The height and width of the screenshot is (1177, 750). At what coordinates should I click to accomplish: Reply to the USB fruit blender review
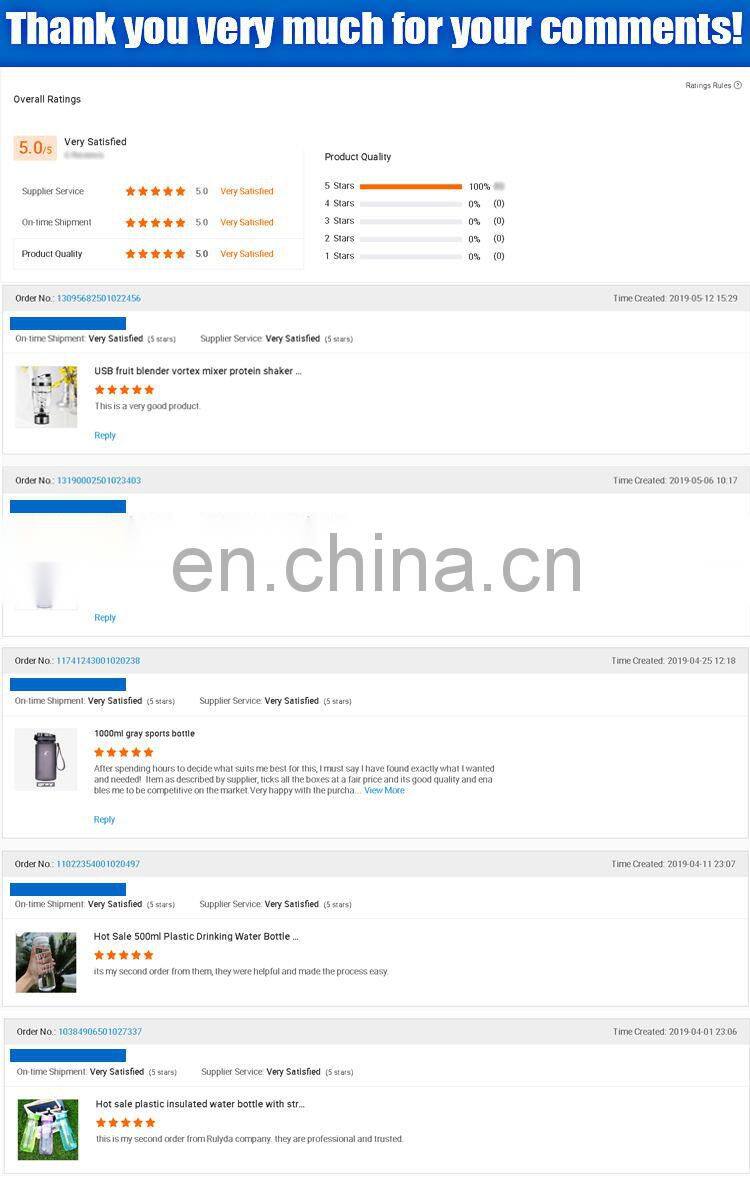tap(105, 435)
